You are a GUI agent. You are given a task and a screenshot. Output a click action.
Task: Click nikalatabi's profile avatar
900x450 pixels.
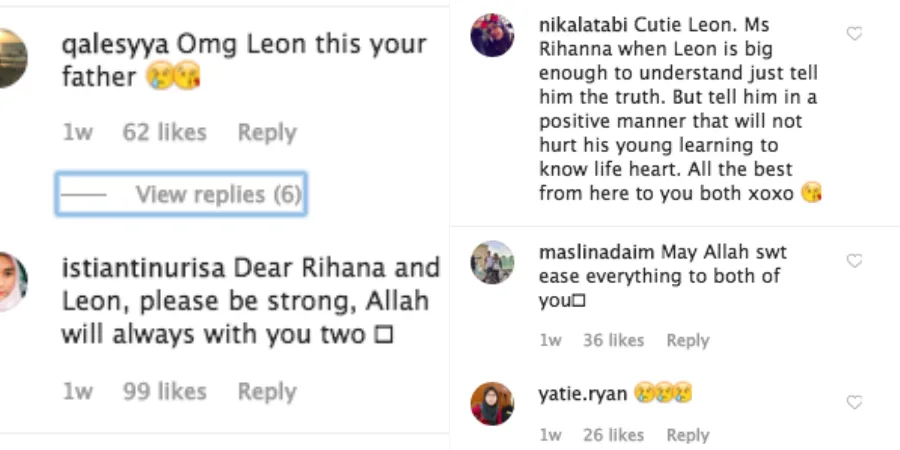tap(492, 36)
